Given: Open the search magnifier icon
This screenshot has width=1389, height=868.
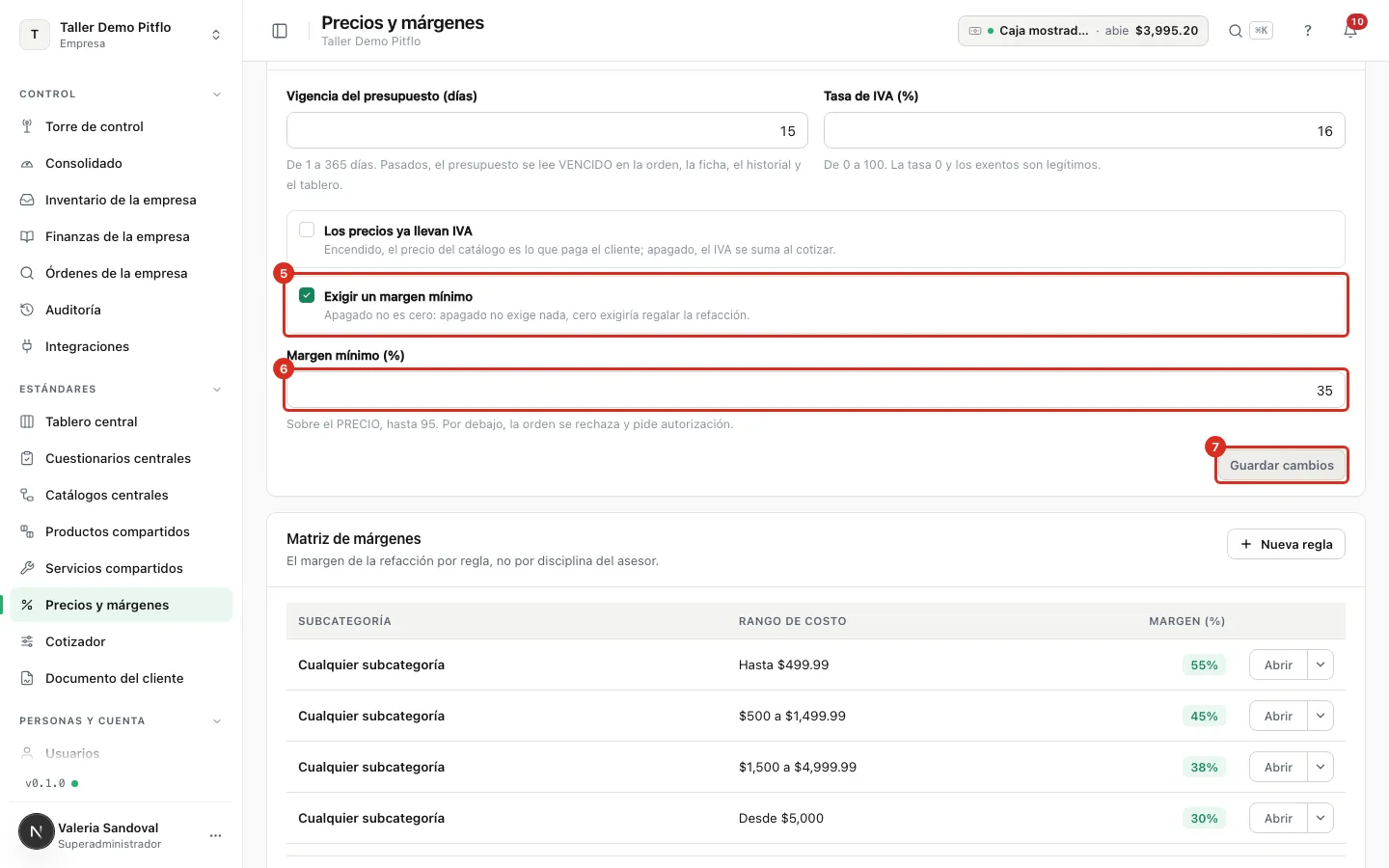Looking at the screenshot, I should click(x=1235, y=31).
